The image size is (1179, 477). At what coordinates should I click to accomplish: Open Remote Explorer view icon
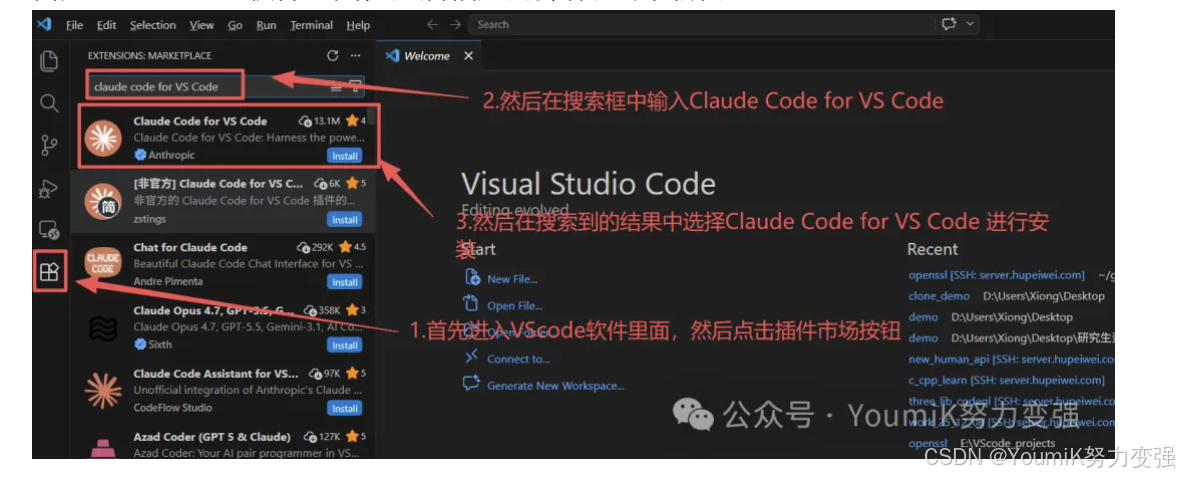[x=49, y=230]
